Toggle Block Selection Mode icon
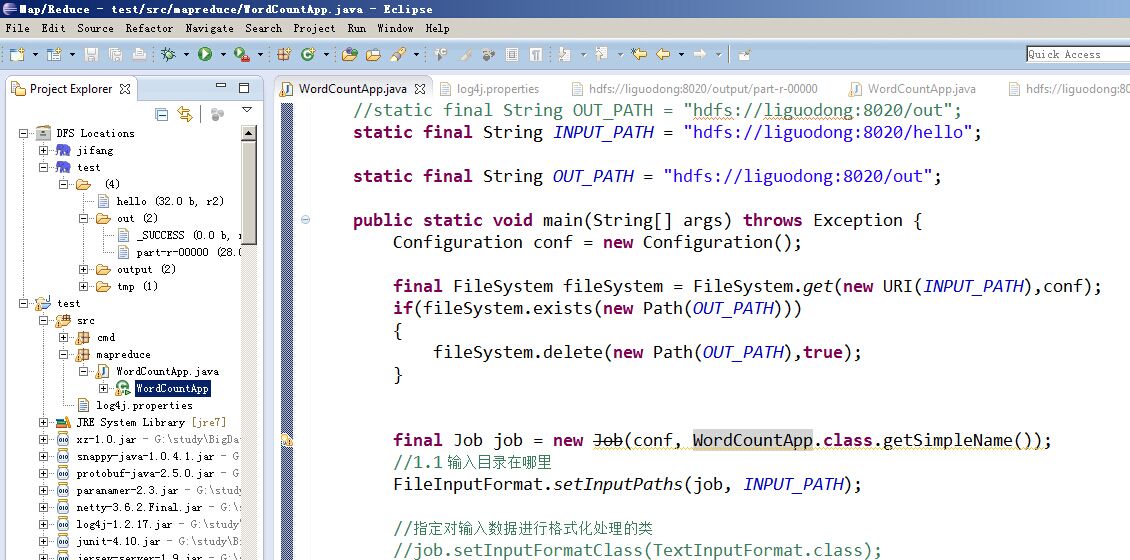 click(512, 54)
